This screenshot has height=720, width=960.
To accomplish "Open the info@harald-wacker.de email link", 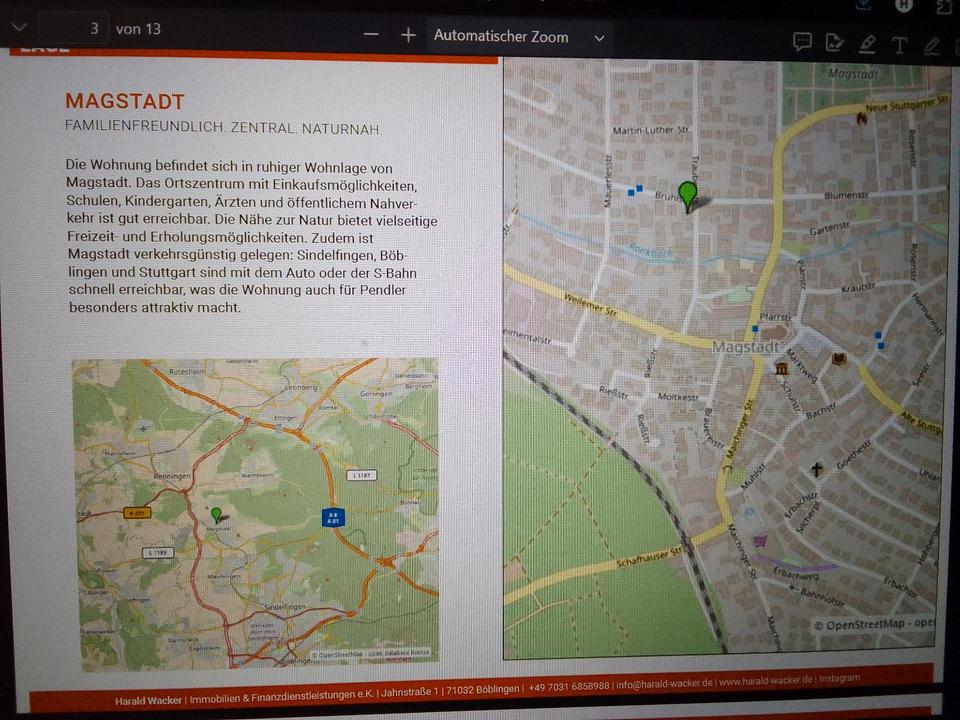I will coord(664,684).
